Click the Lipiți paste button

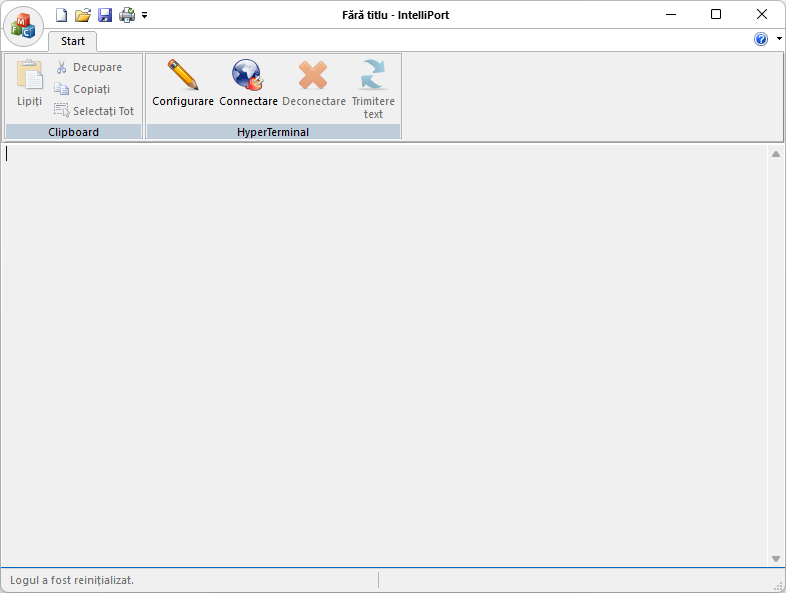[x=30, y=84]
